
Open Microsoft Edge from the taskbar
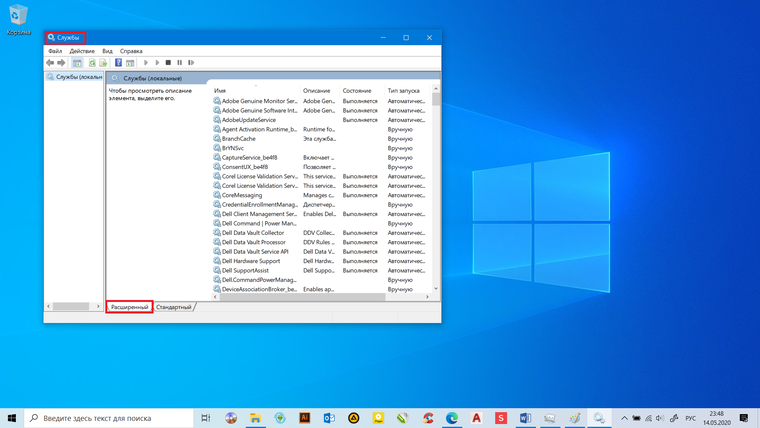click(452, 418)
